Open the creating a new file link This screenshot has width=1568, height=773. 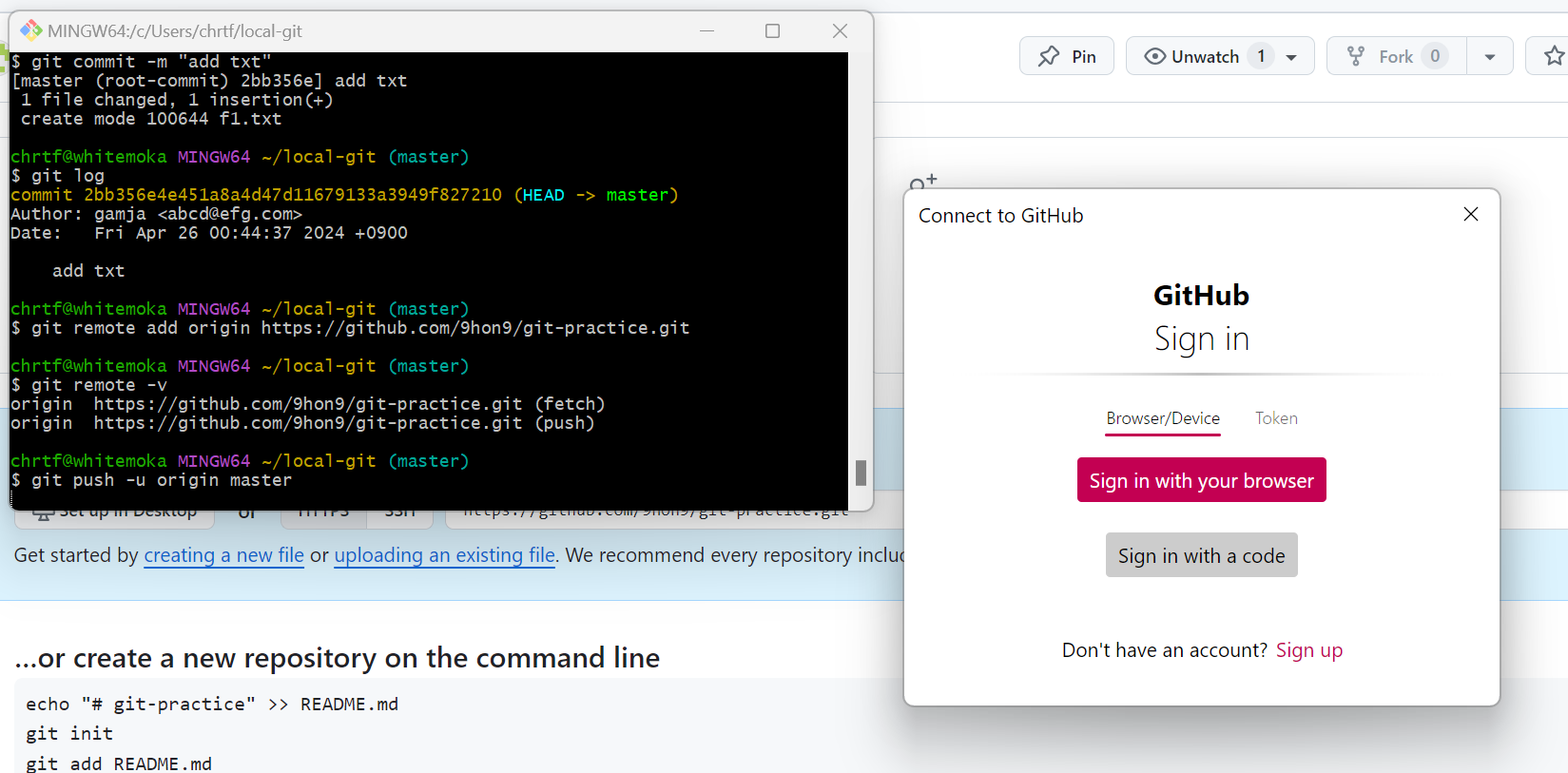[x=223, y=555]
